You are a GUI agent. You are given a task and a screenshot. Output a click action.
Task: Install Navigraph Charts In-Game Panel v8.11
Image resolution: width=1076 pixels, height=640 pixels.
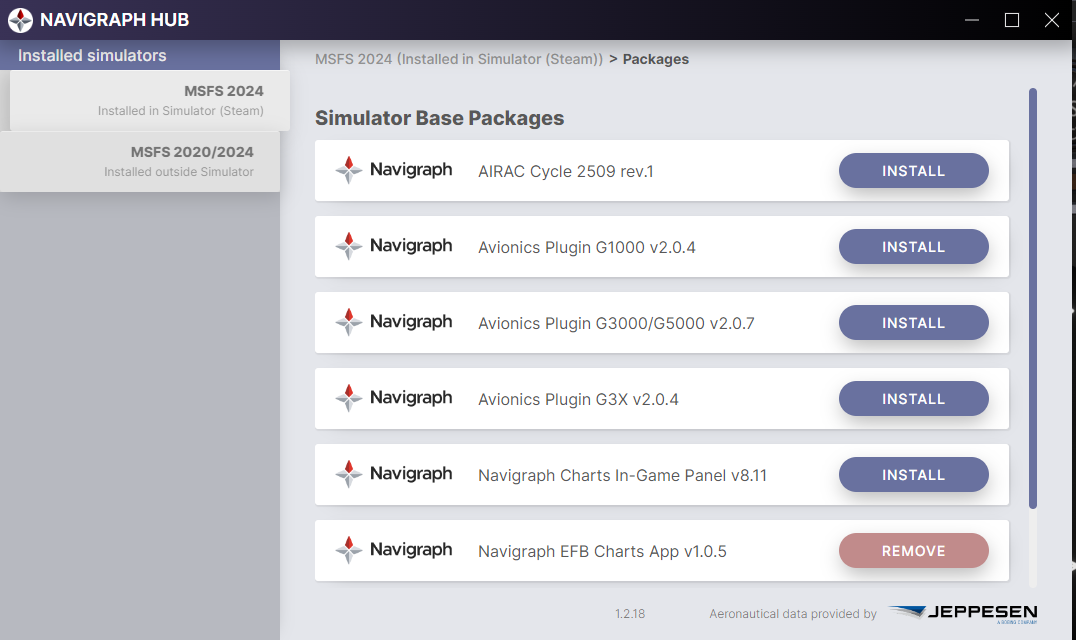(913, 475)
